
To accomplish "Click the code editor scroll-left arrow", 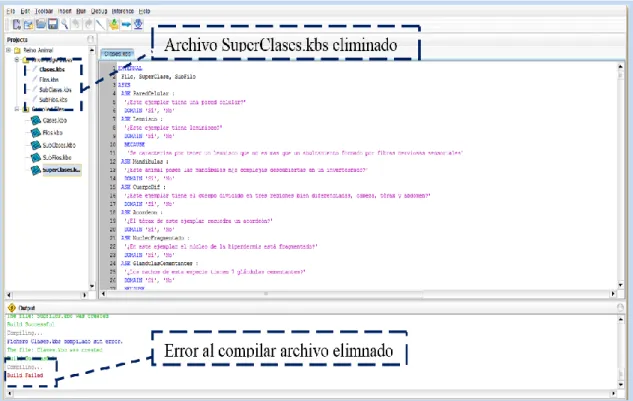I will [x=103, y=294].
